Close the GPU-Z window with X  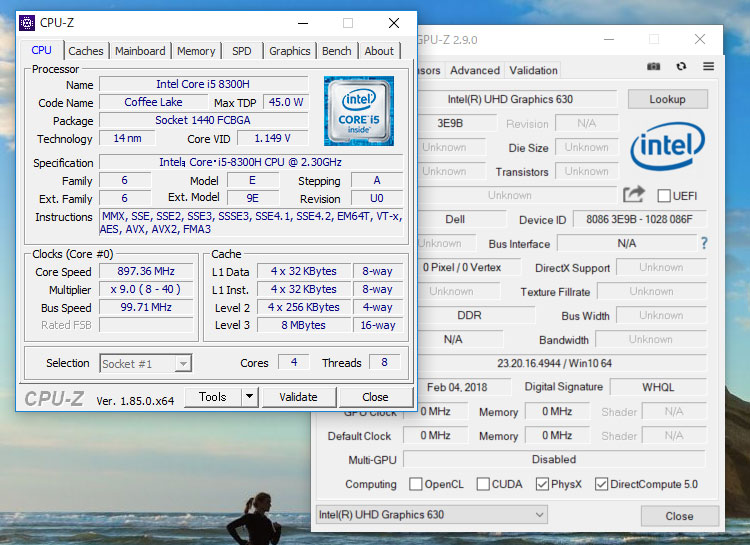pyautogui.click(x=700, y=39)
